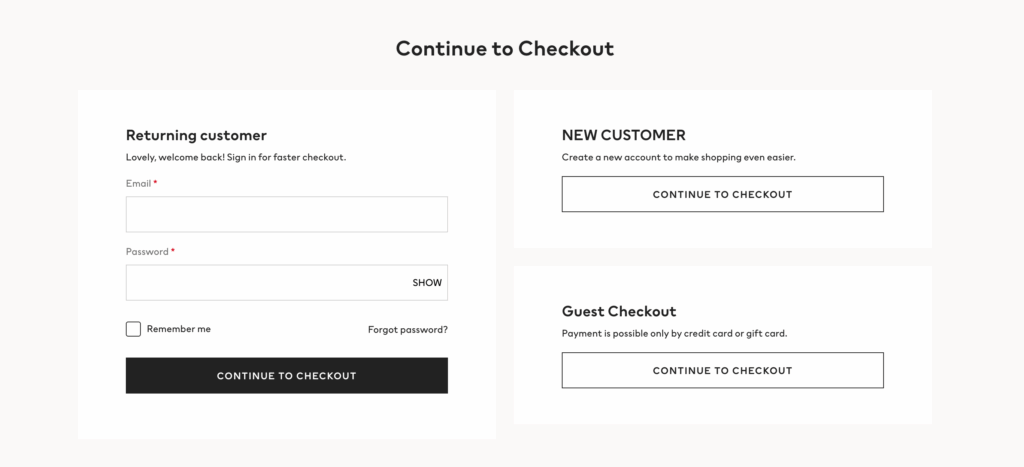Continue to checkout under Guest Checkout
1024x467 pixels.
click(722, 370)
